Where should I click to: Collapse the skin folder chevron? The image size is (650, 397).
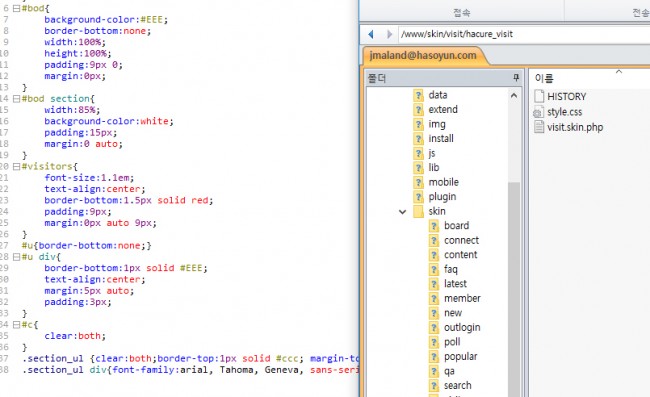point(402,211)
